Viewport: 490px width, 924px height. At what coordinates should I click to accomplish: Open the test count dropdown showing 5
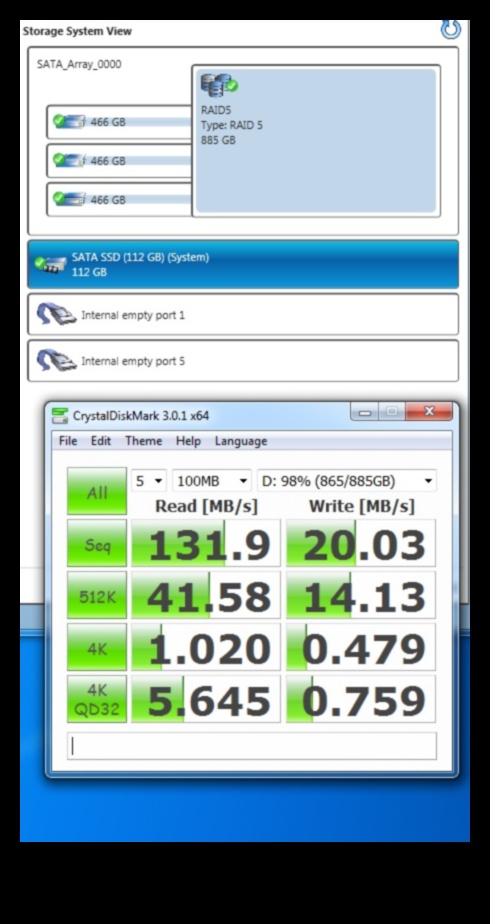click(x=149, y=481)
